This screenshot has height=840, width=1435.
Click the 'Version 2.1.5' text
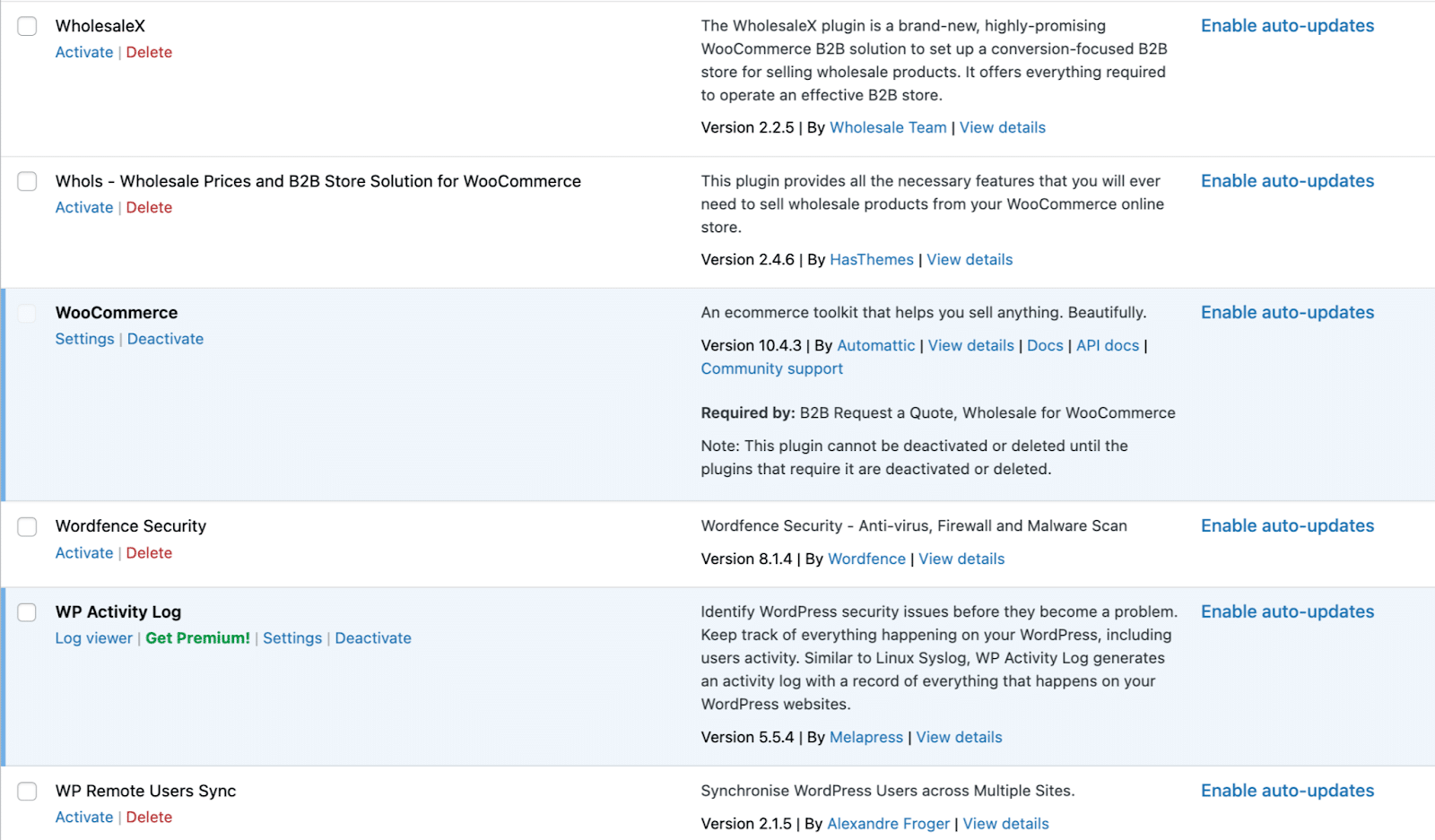coord(747,823)
